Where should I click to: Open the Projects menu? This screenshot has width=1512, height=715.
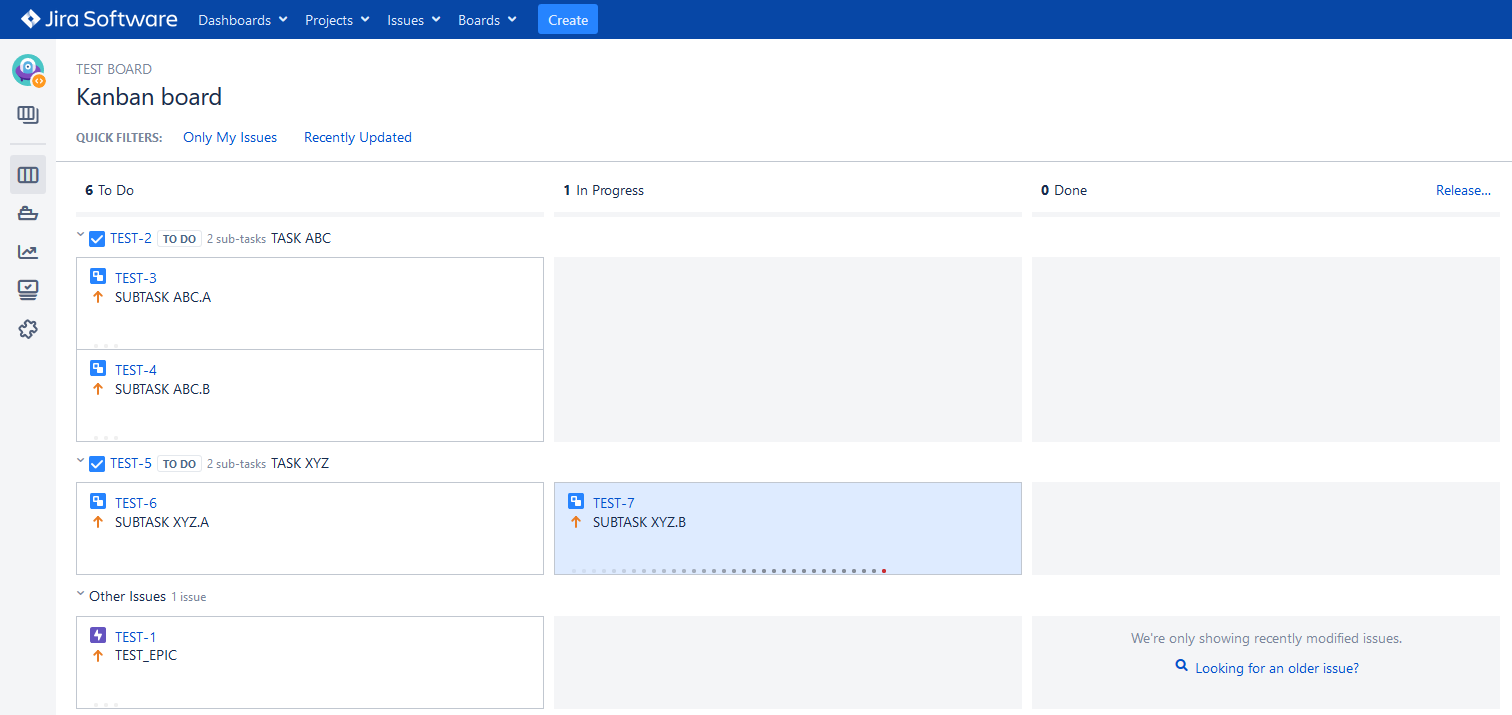337,20
